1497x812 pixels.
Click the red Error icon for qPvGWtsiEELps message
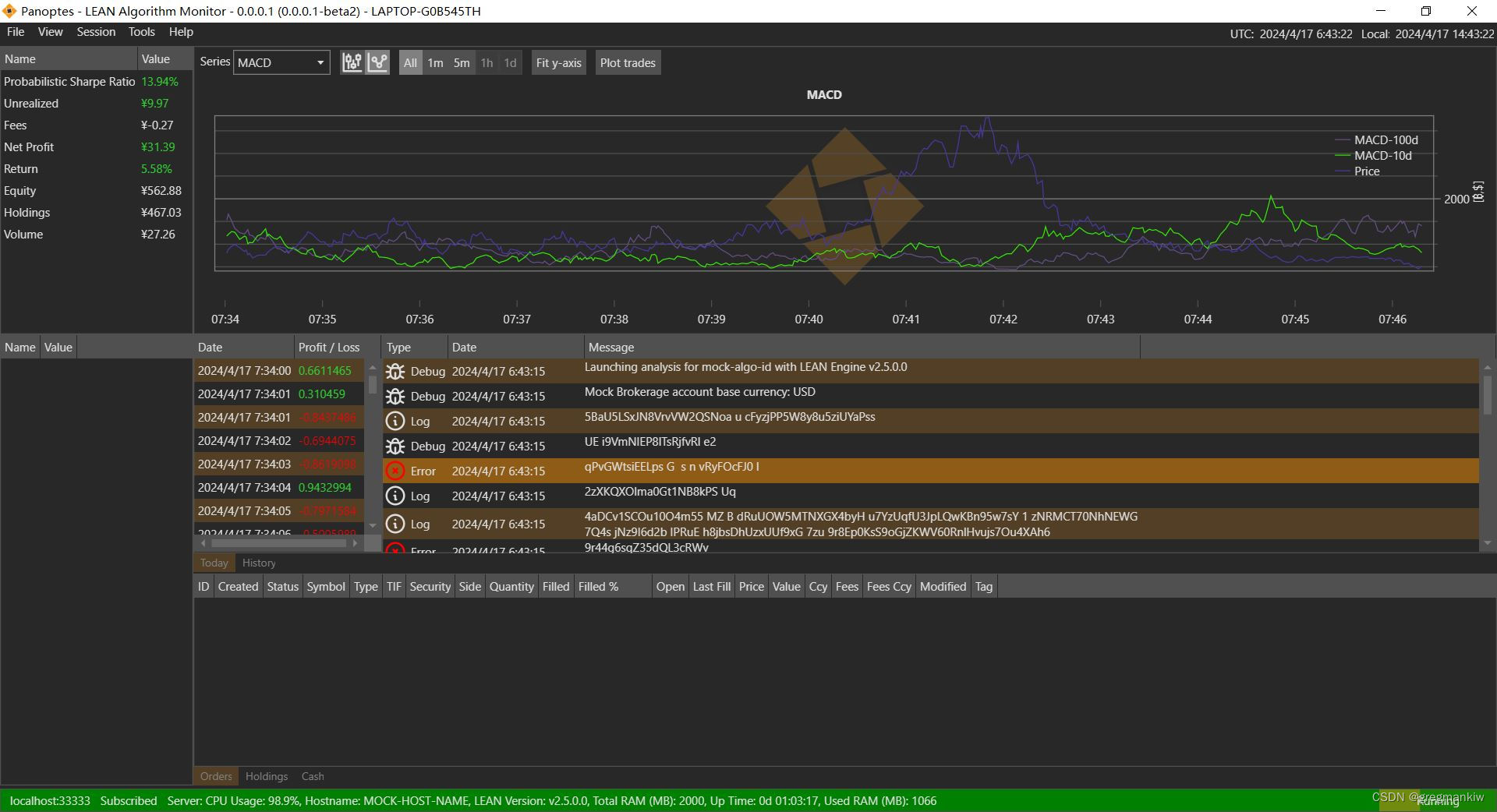coord(395,471)
